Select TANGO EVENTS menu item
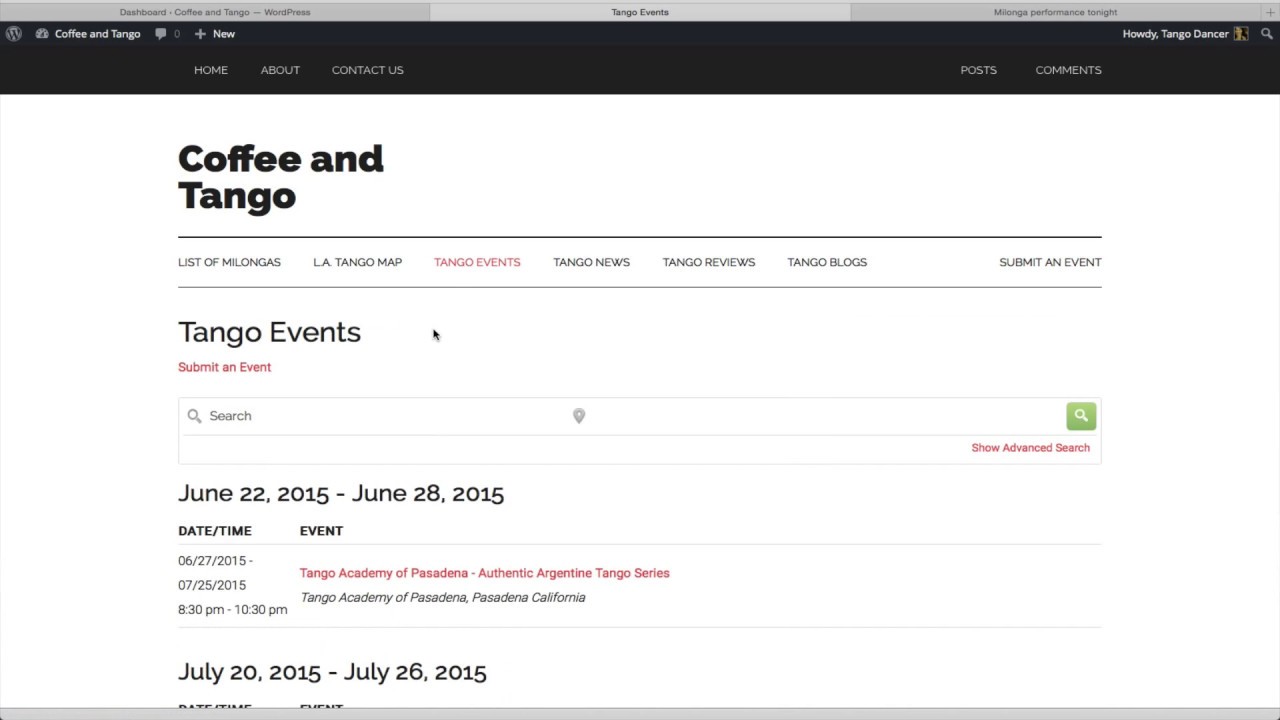This screenshot has height=720, width=1280. tap(477, 262)
